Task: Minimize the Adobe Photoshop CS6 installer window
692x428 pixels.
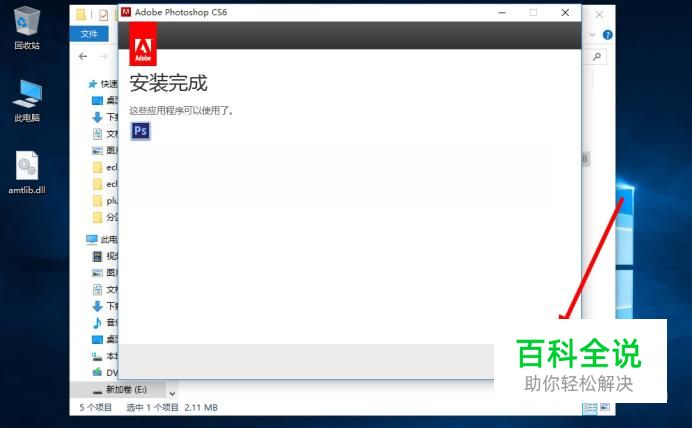Action: pos(502,12)
